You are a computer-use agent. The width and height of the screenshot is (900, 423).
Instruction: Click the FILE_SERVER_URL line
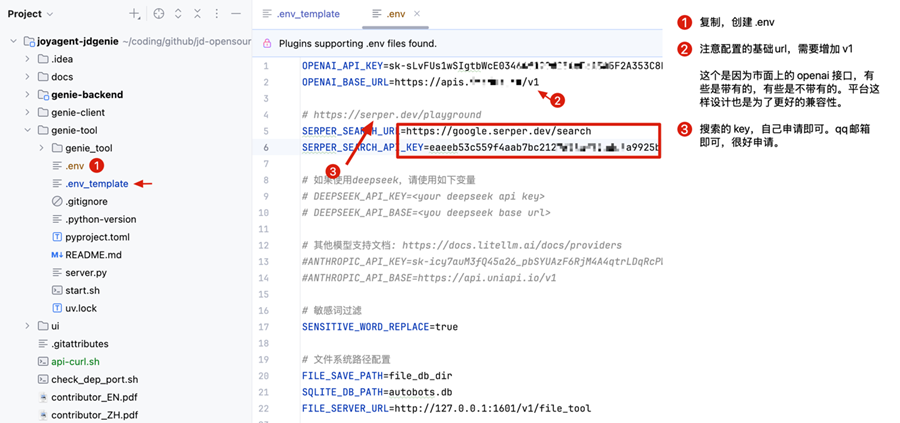point(446,409)
